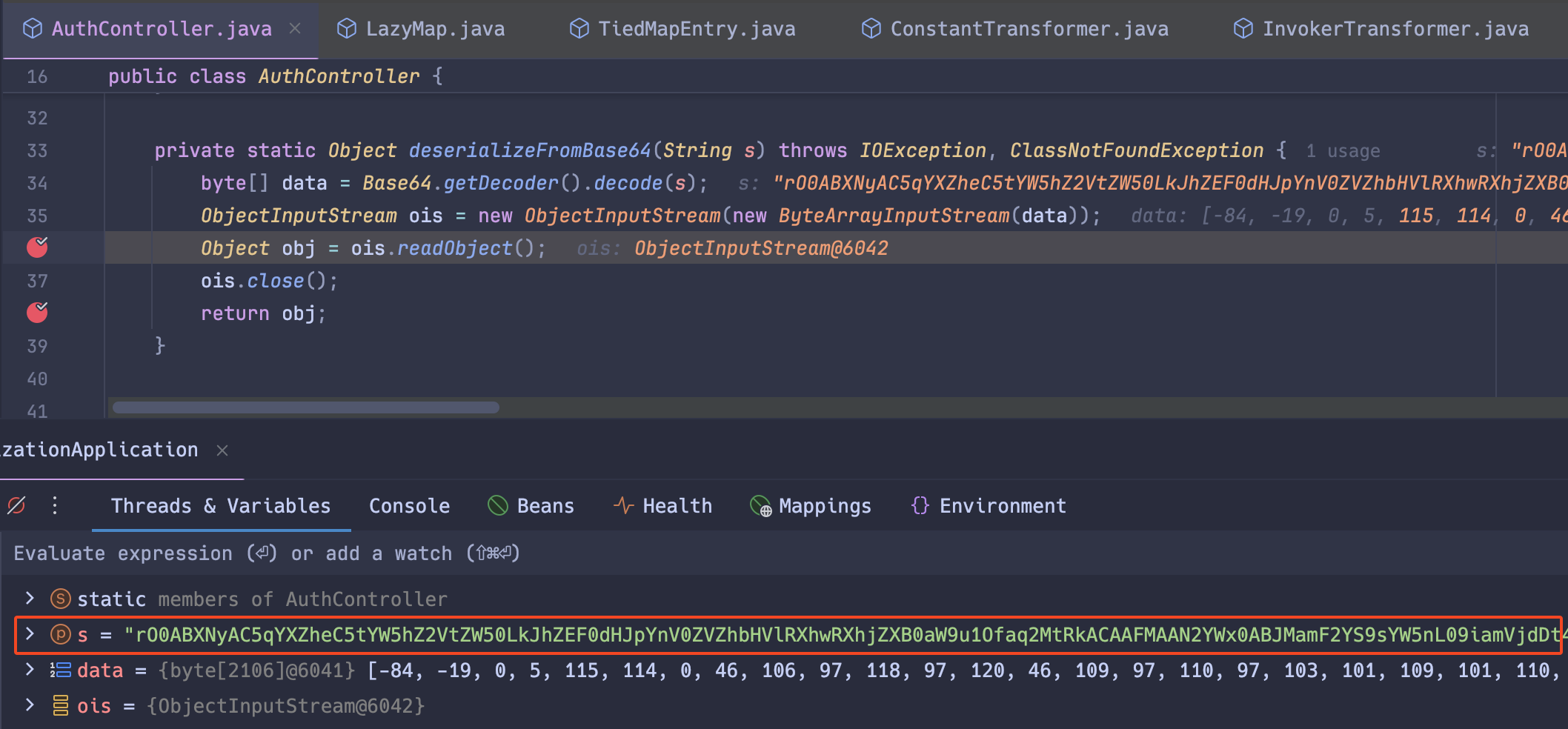Open the Beans panel
The image size is (1568, 729).
coord(531,505)
